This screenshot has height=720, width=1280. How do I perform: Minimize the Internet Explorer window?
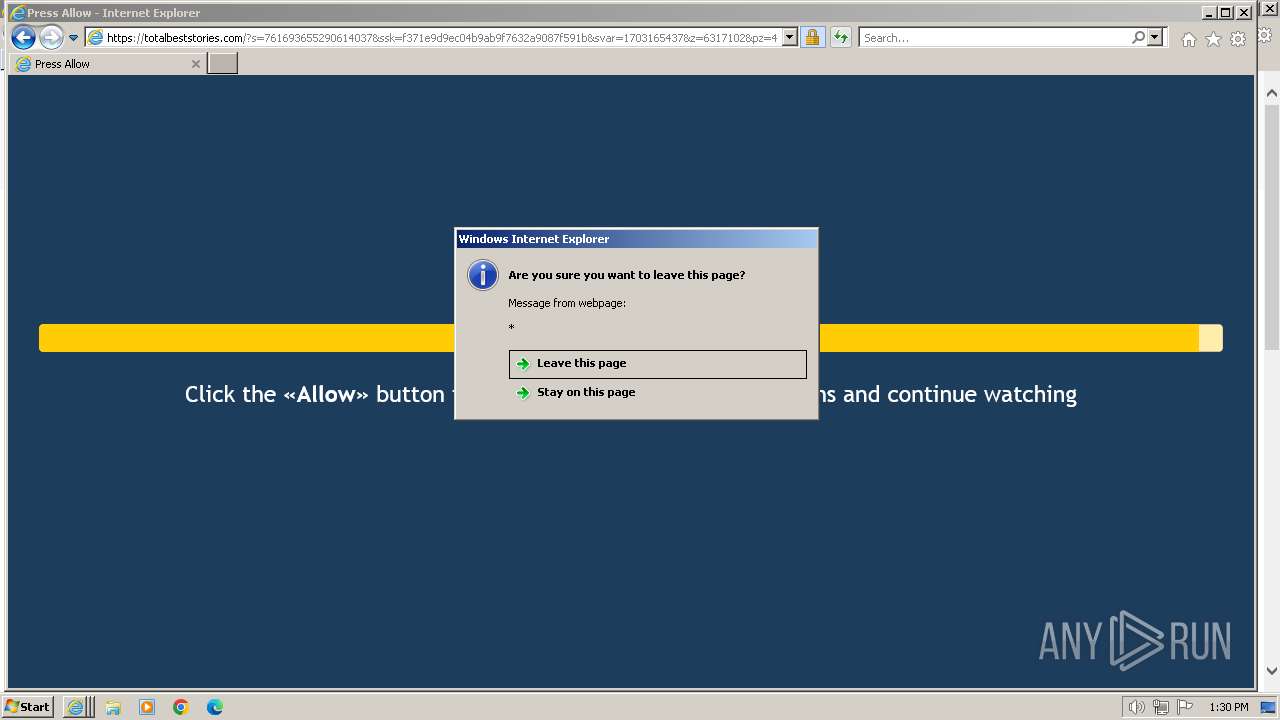coord(1209,13)
